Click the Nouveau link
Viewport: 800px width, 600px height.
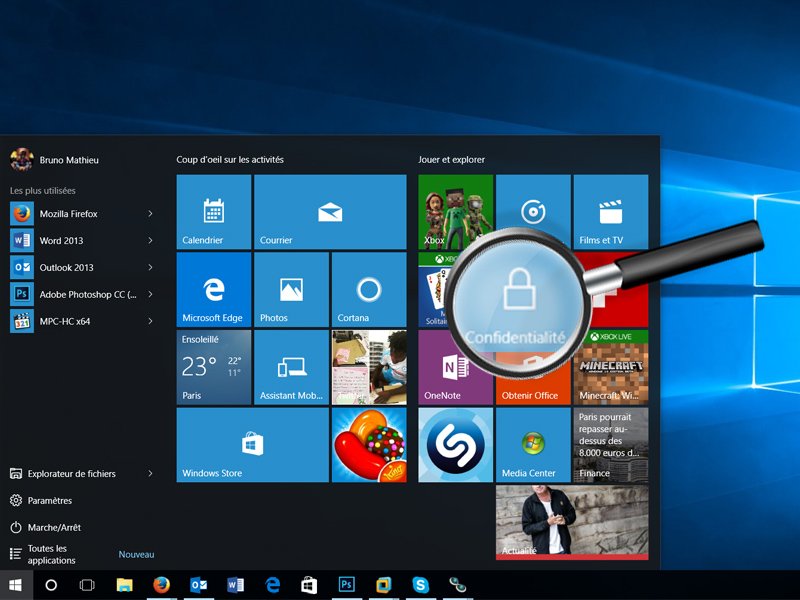click(x=137, y=553)
